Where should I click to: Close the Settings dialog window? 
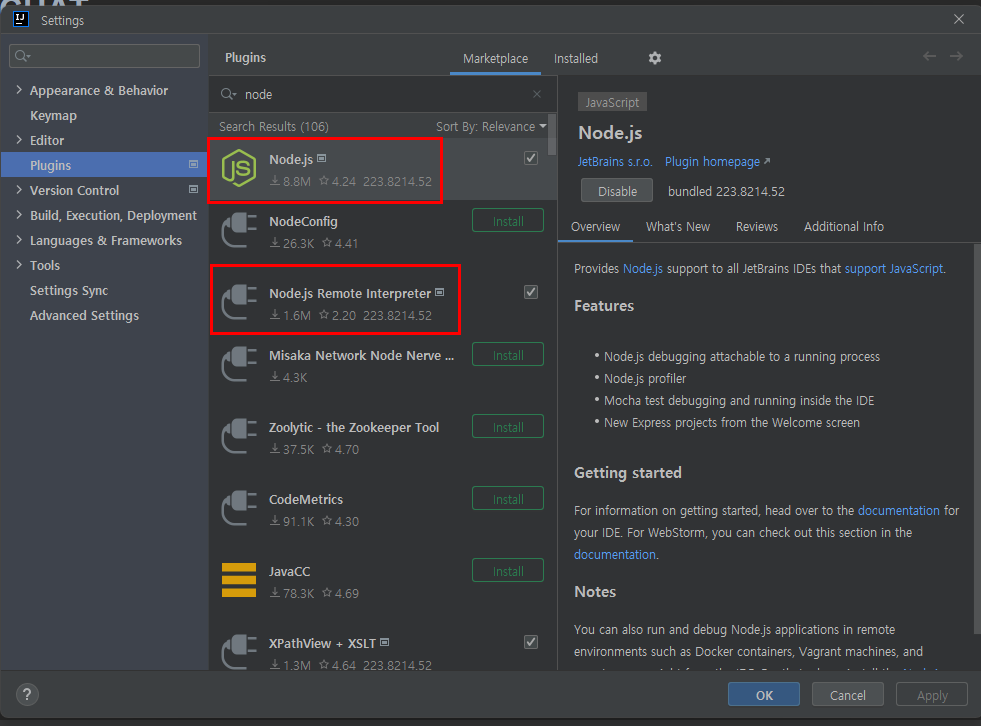click(958, 19)
